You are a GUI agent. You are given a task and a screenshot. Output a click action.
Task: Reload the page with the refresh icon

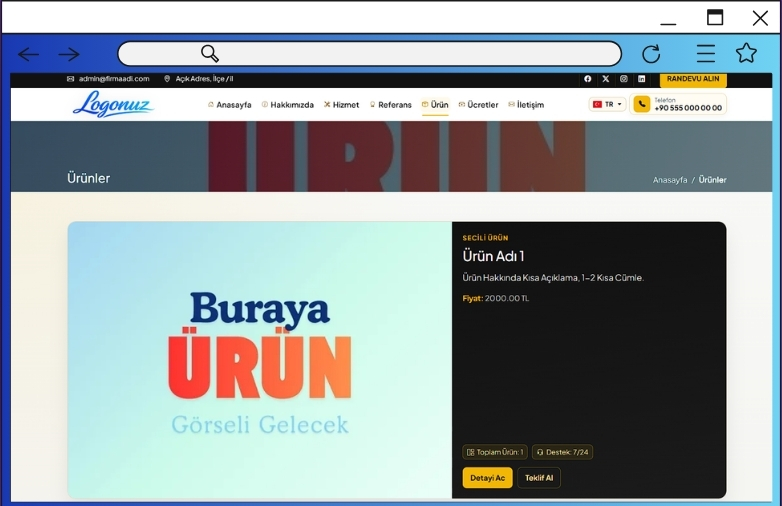point(651,54)
